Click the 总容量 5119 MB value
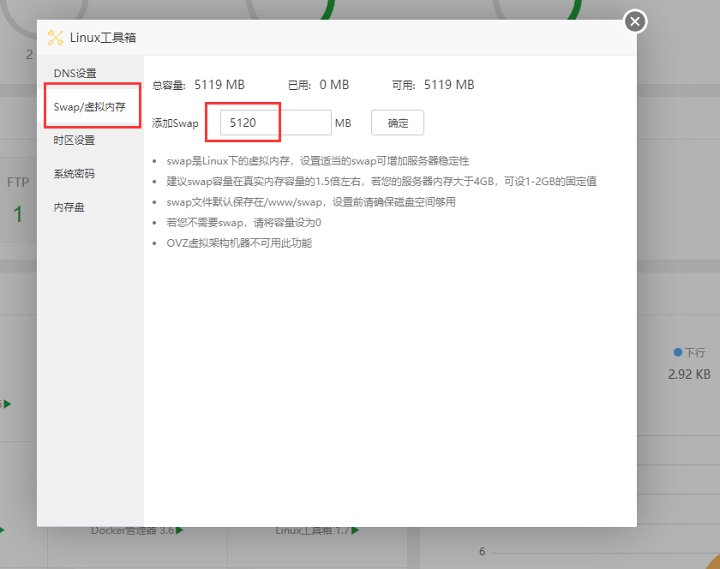This screenshot has width=720, height=569. [x=219, y=85]
